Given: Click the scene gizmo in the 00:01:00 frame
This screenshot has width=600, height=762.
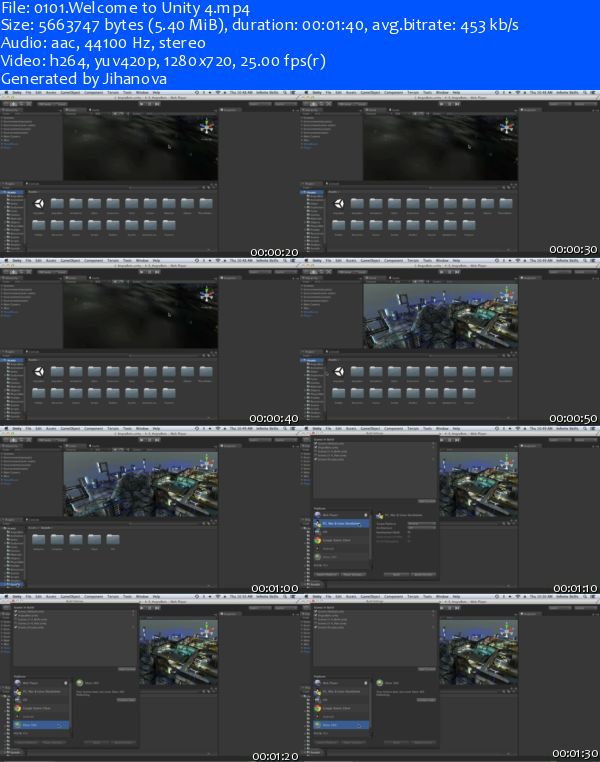Looking at the screenshot, I should [207, 462].
